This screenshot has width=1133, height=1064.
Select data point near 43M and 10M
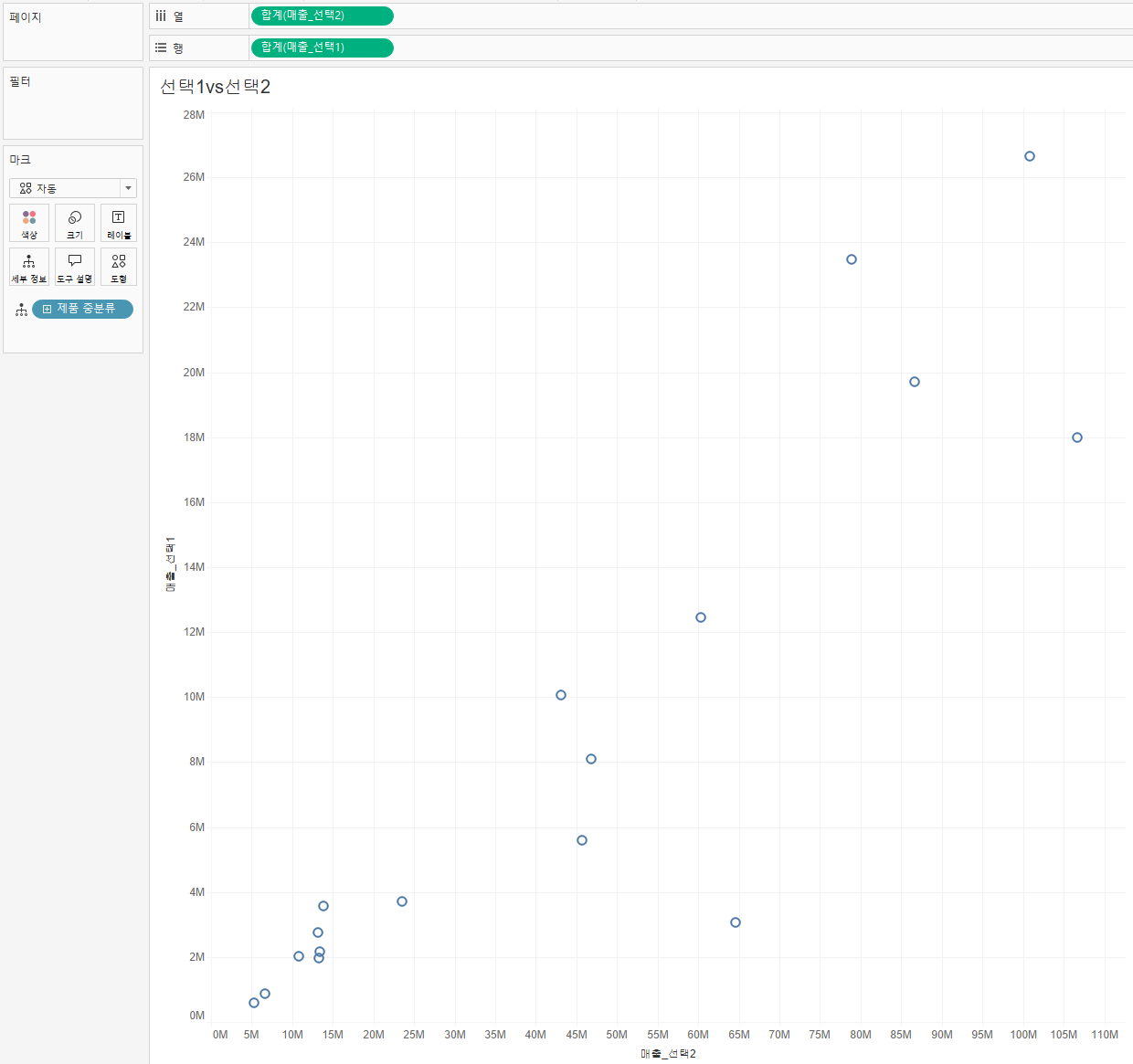pos(561,695)
